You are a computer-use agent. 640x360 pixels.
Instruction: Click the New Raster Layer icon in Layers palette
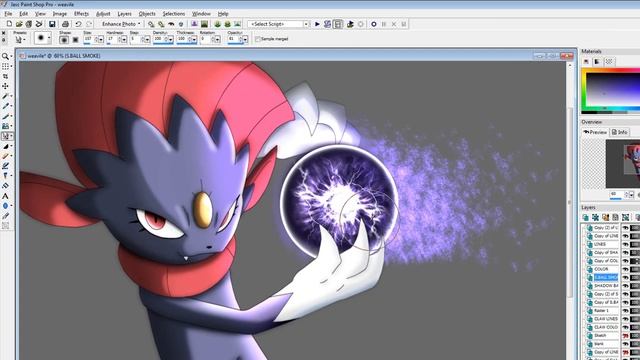pyautogui.click(x=586, y=218)
